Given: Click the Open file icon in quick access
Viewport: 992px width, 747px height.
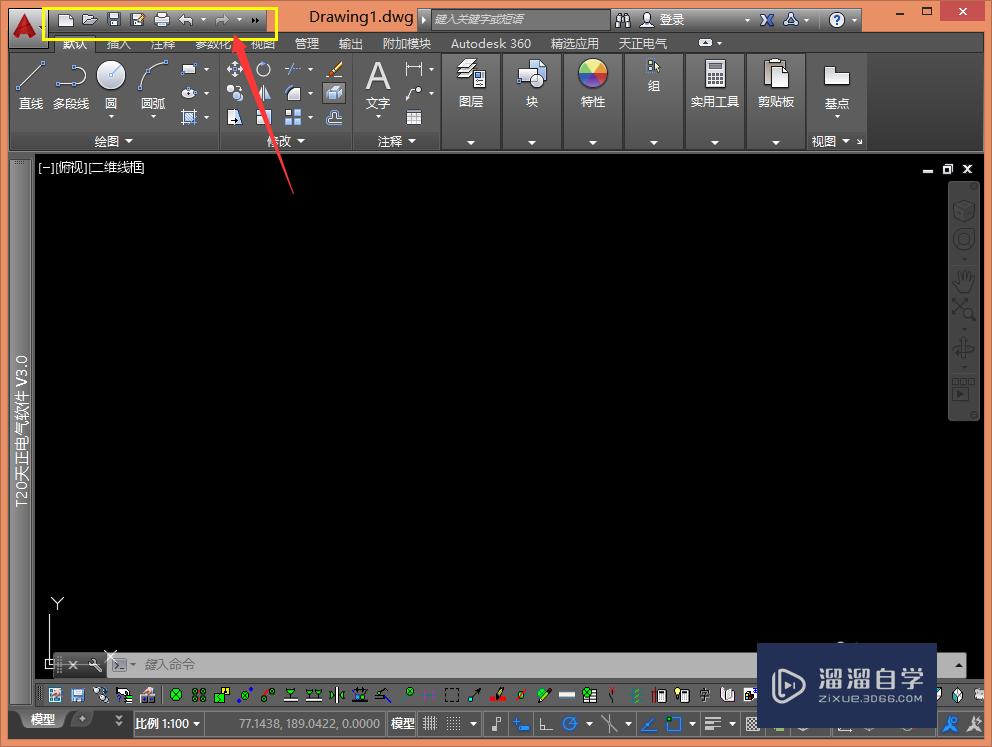Looking at the screenshot, I should (x=90, y=20).
